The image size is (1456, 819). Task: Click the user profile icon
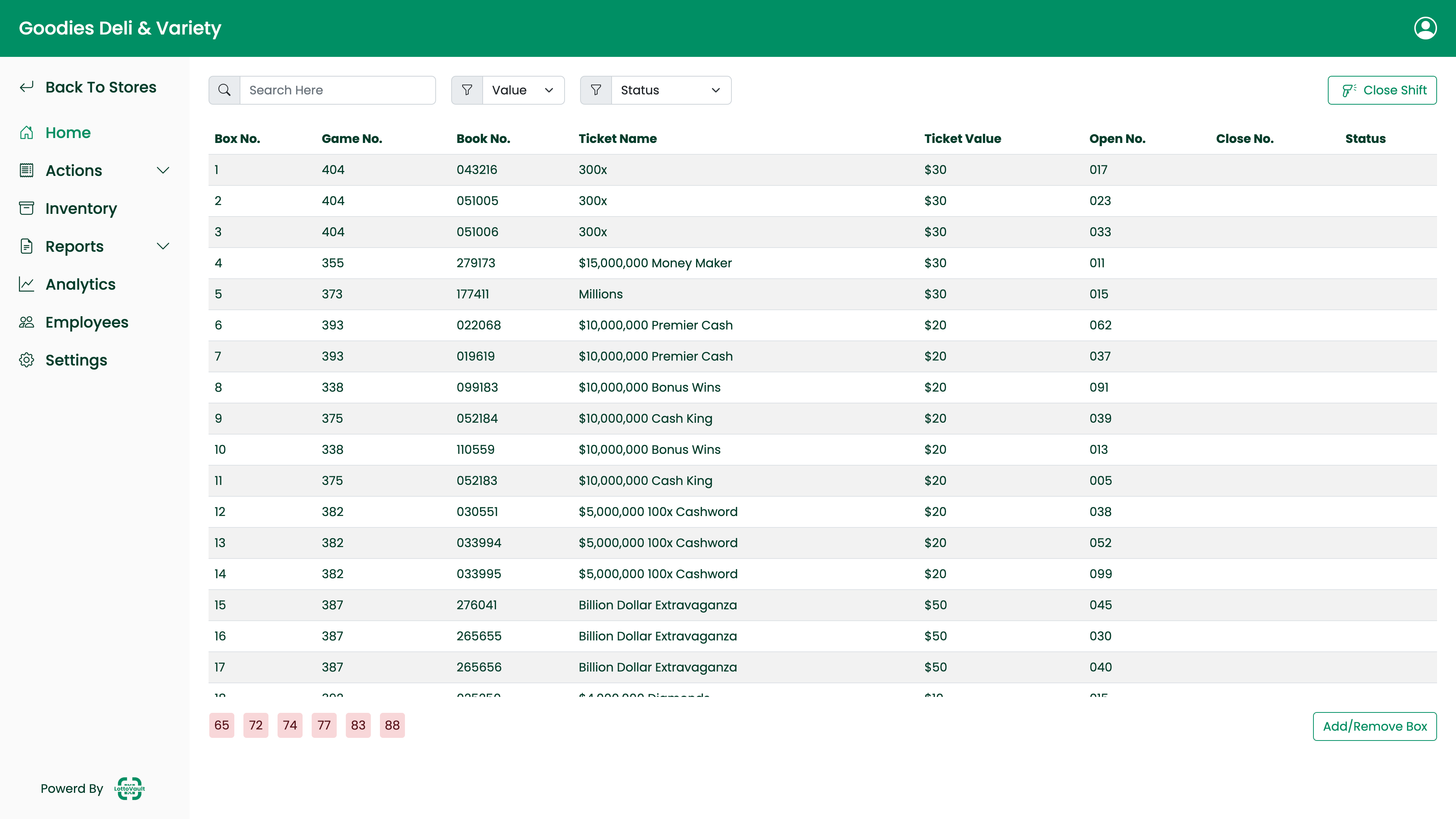1425,28
